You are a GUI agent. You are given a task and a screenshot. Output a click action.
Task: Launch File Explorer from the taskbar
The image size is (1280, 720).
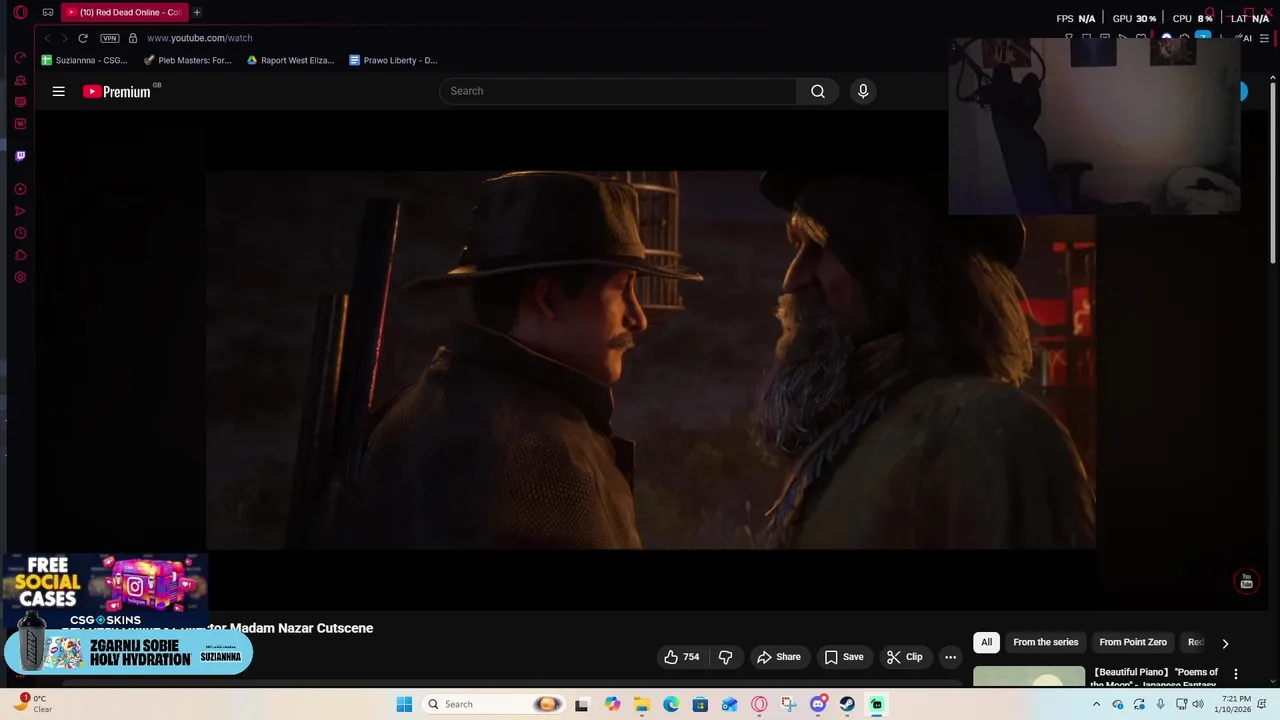click(641, 704)
